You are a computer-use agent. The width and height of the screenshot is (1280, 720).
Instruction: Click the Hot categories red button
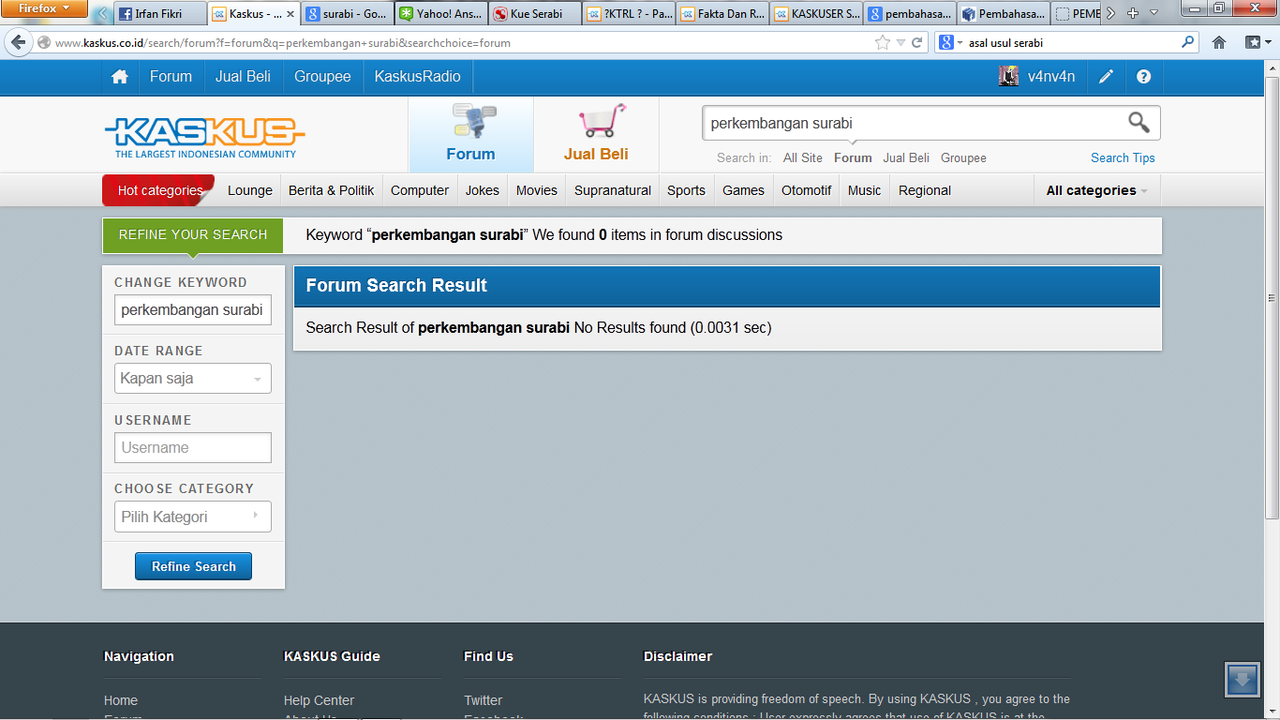[x=159, y=190]
